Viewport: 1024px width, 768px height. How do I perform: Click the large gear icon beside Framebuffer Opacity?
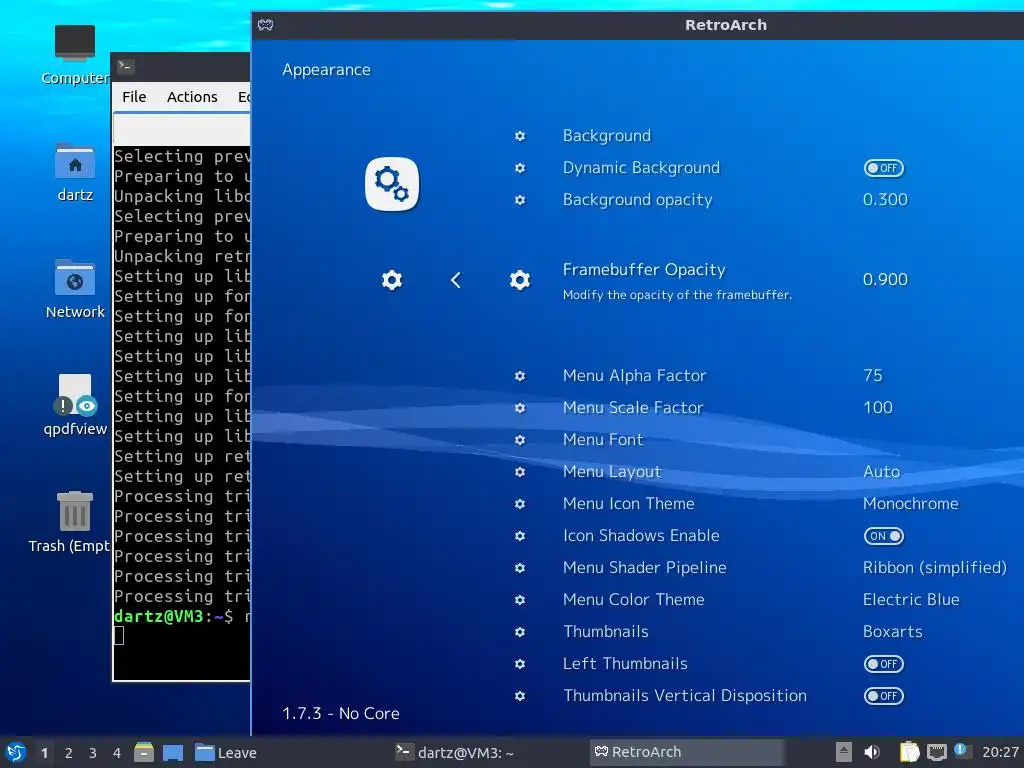coord(520,280)
